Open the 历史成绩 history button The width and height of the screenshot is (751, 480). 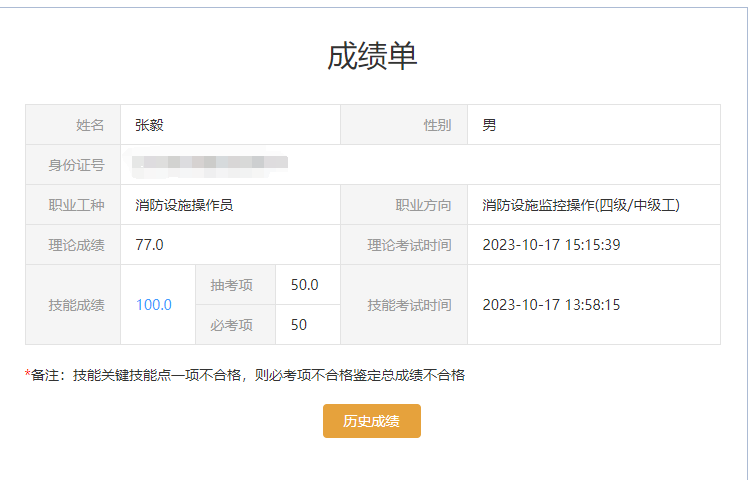(x=372, y=421)
